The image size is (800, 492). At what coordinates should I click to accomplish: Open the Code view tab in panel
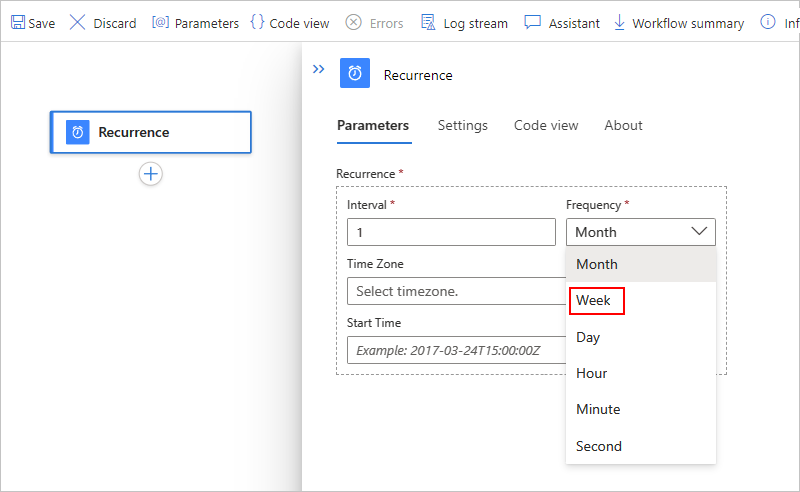point(546,125)
